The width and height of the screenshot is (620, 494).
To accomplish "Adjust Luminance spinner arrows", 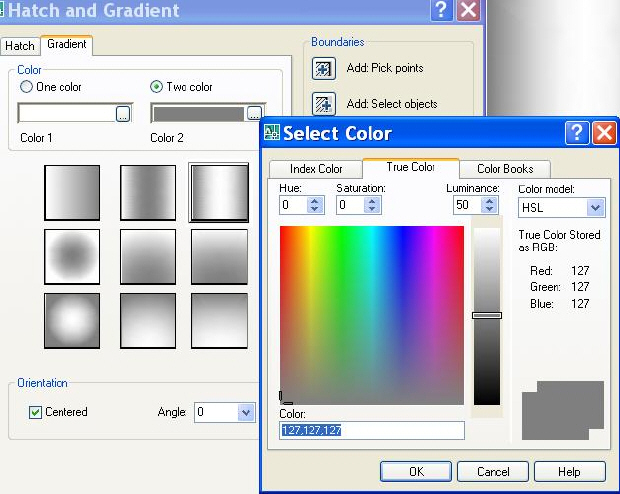I will click(x=490, y=205).
